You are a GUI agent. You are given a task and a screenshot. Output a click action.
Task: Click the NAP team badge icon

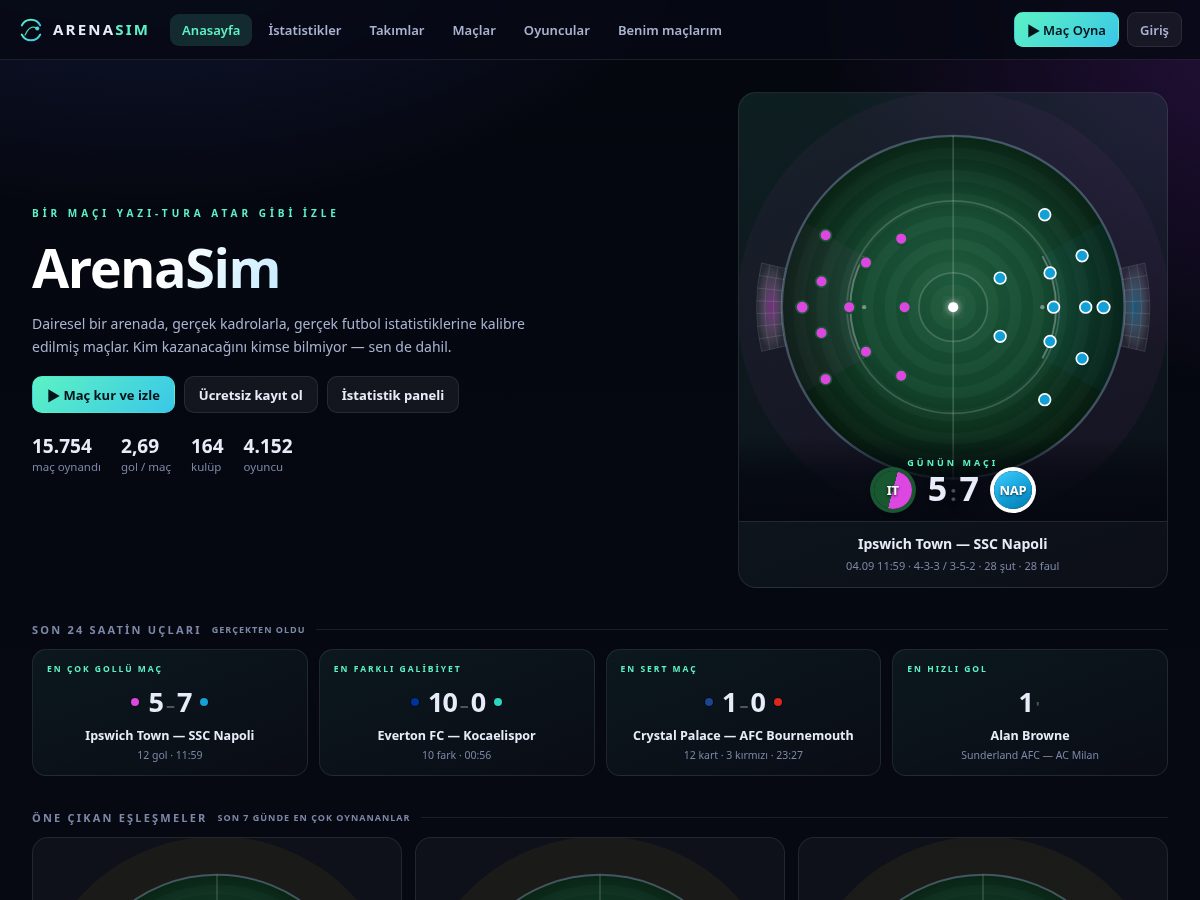point(1013,490)
